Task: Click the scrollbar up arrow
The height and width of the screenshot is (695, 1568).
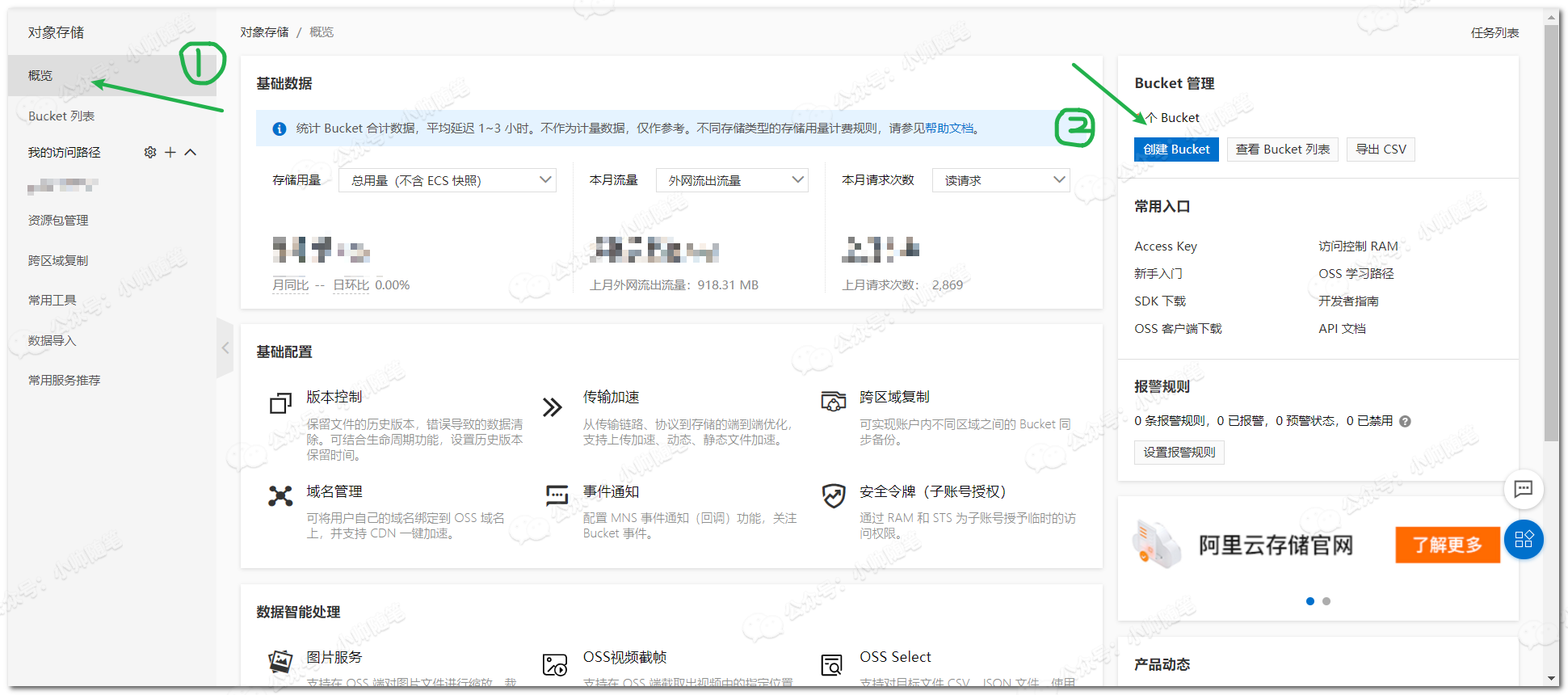Action: tap(1552, 16)
